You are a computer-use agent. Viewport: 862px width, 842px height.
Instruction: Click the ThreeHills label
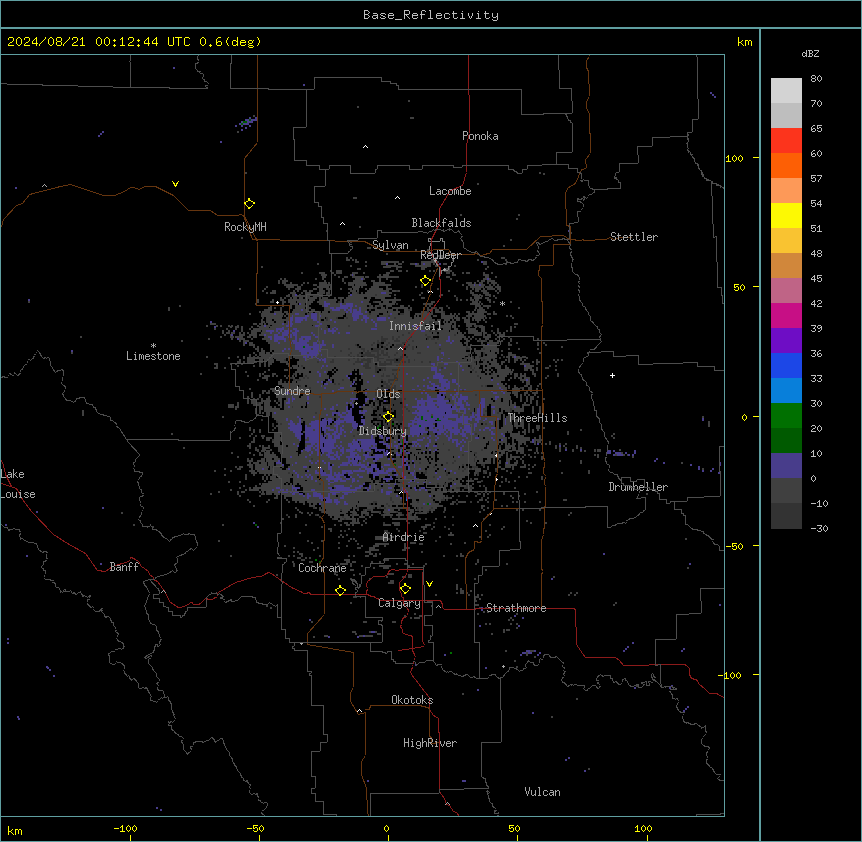537,418
